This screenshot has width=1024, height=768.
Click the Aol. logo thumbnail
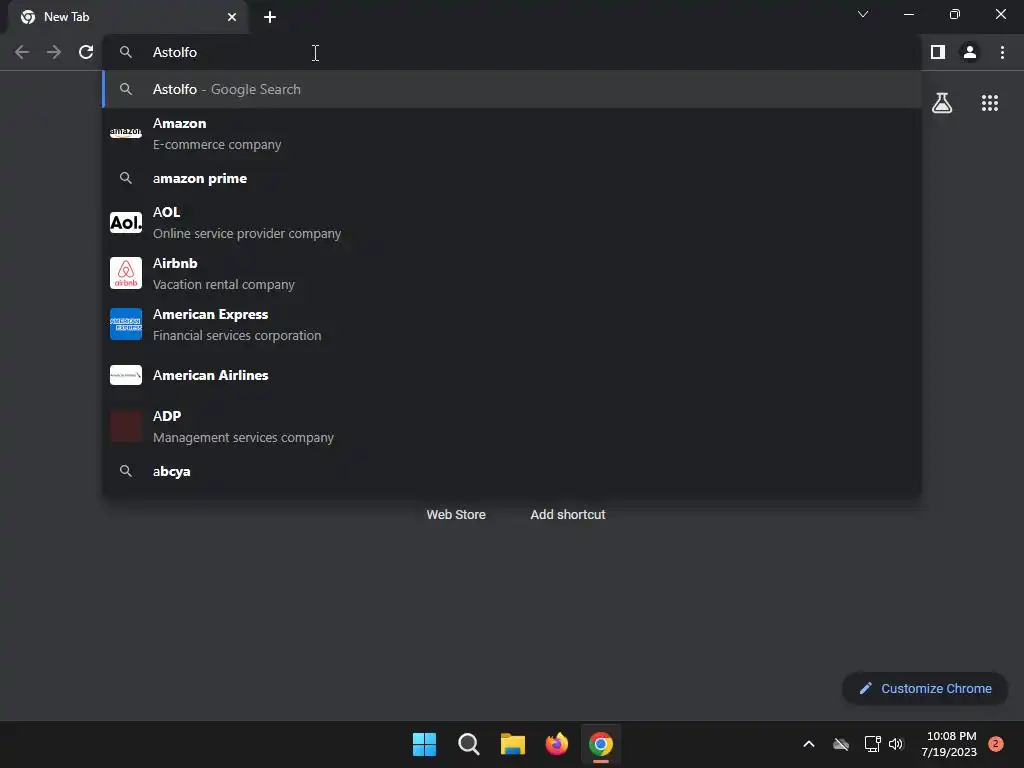pos(125,223)
